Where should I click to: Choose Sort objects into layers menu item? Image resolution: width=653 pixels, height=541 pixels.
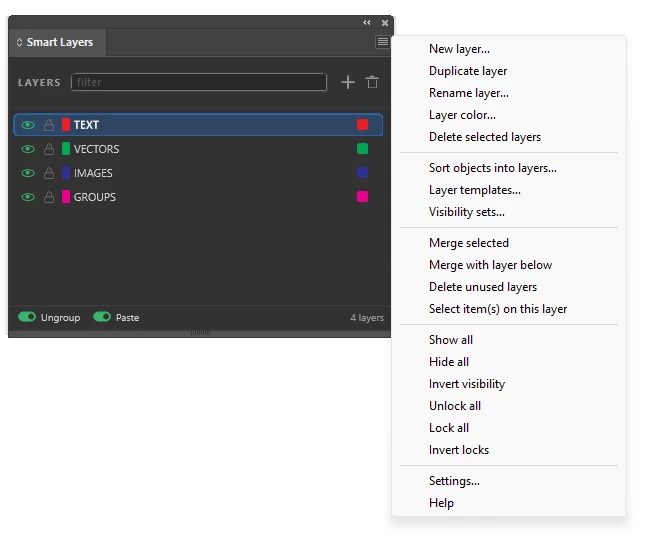pos(493,168)
